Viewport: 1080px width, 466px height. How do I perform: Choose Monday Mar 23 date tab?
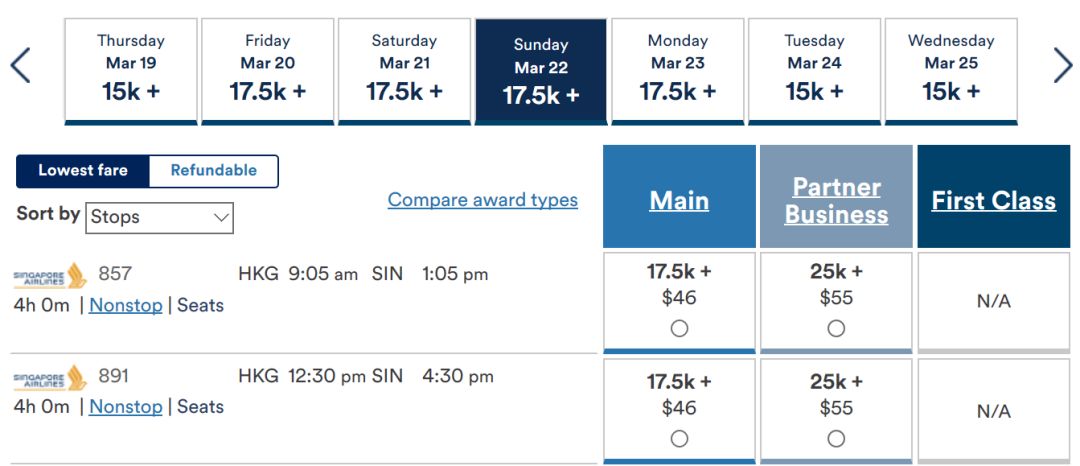678,72
